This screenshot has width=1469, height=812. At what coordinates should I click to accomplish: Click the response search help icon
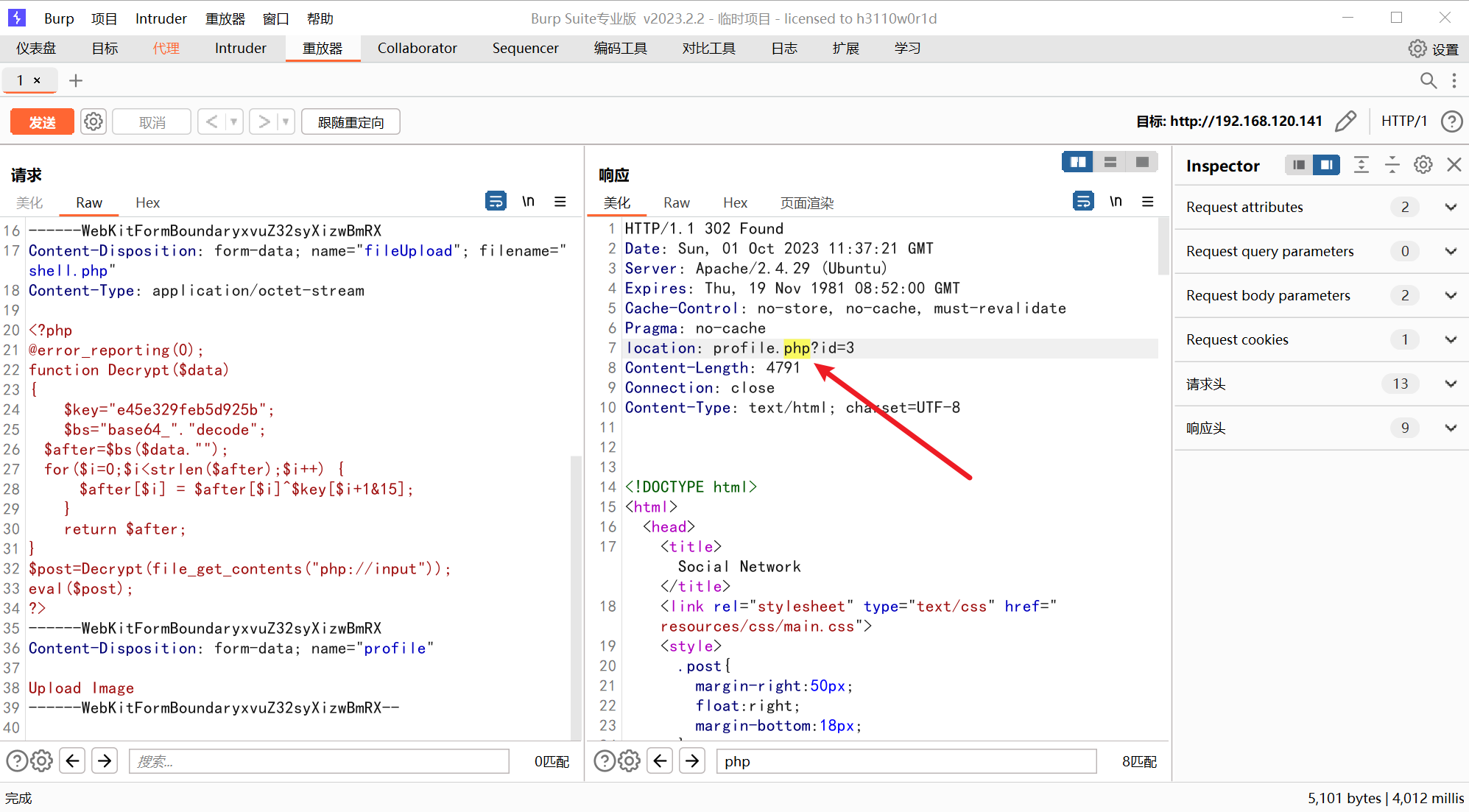(x=605, y=760)
